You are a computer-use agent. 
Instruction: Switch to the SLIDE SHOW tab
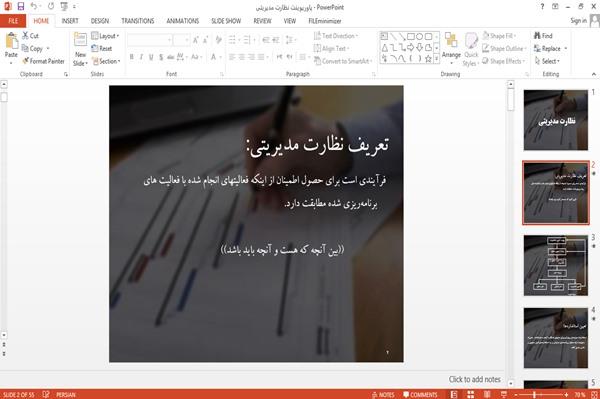[x=226, y=21]
